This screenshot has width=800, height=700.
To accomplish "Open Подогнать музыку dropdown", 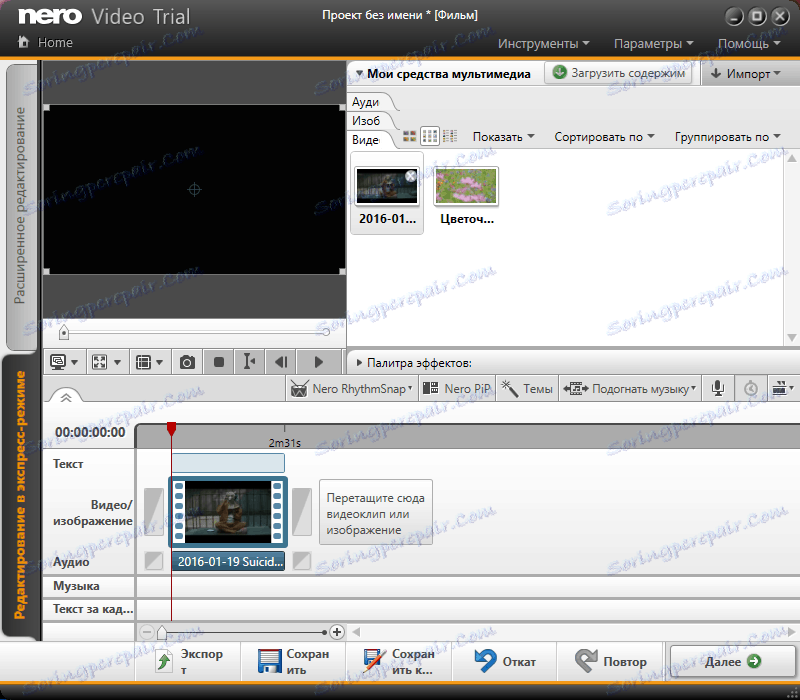I will tap(630, 389).
